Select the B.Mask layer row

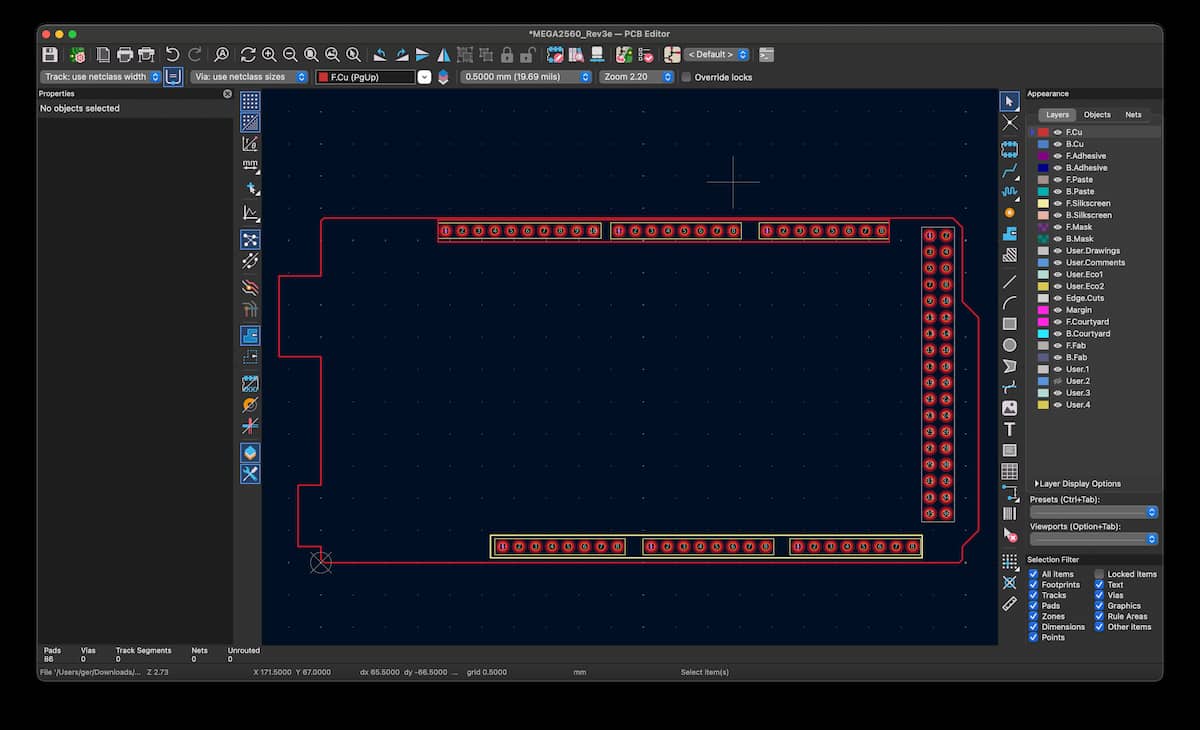pos(1095,239)
